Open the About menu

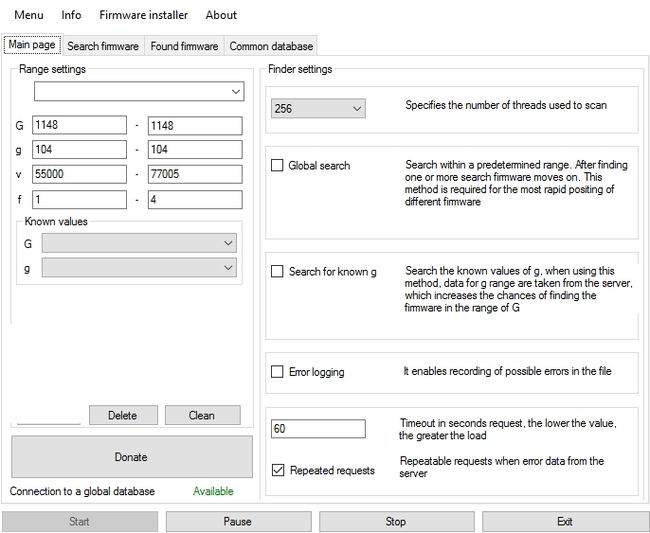click(x=221, y=15)
